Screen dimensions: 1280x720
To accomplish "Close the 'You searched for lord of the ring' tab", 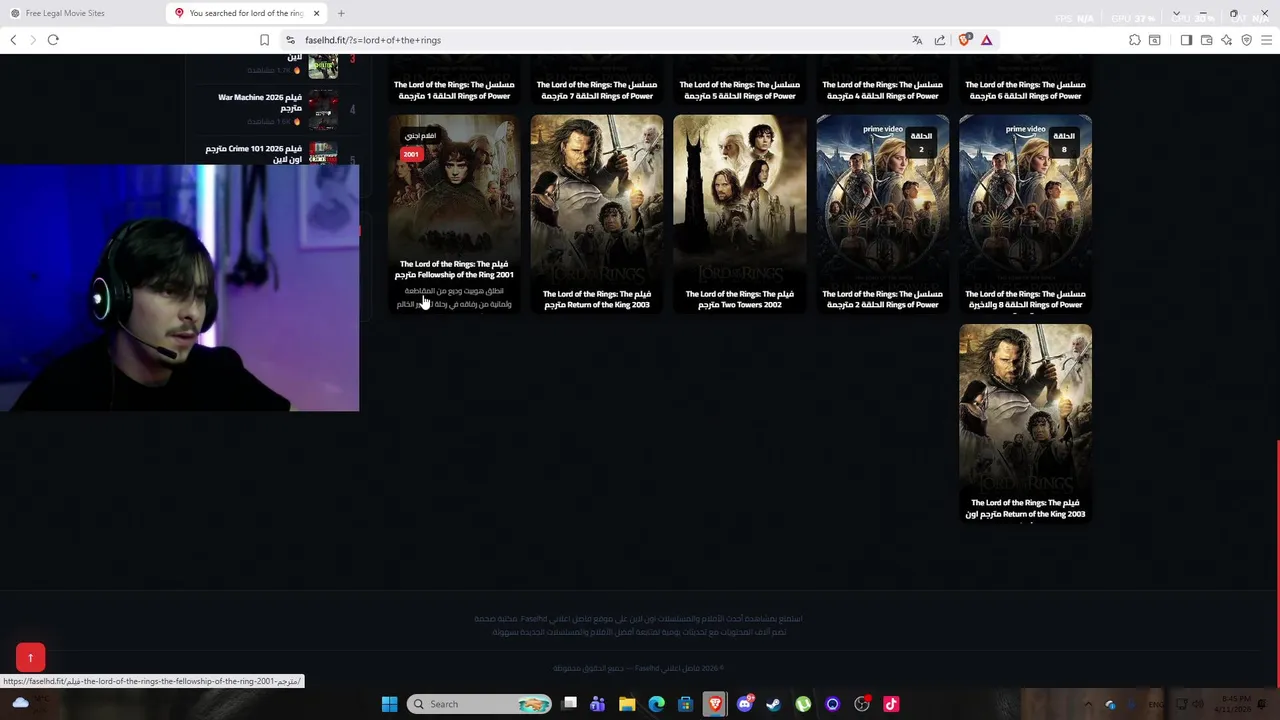I will click(x=316, y=13).
